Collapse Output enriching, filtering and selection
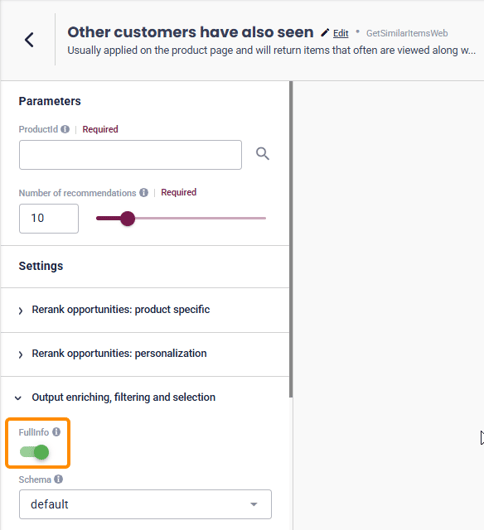The image size is (484, 530). (115, 398)
